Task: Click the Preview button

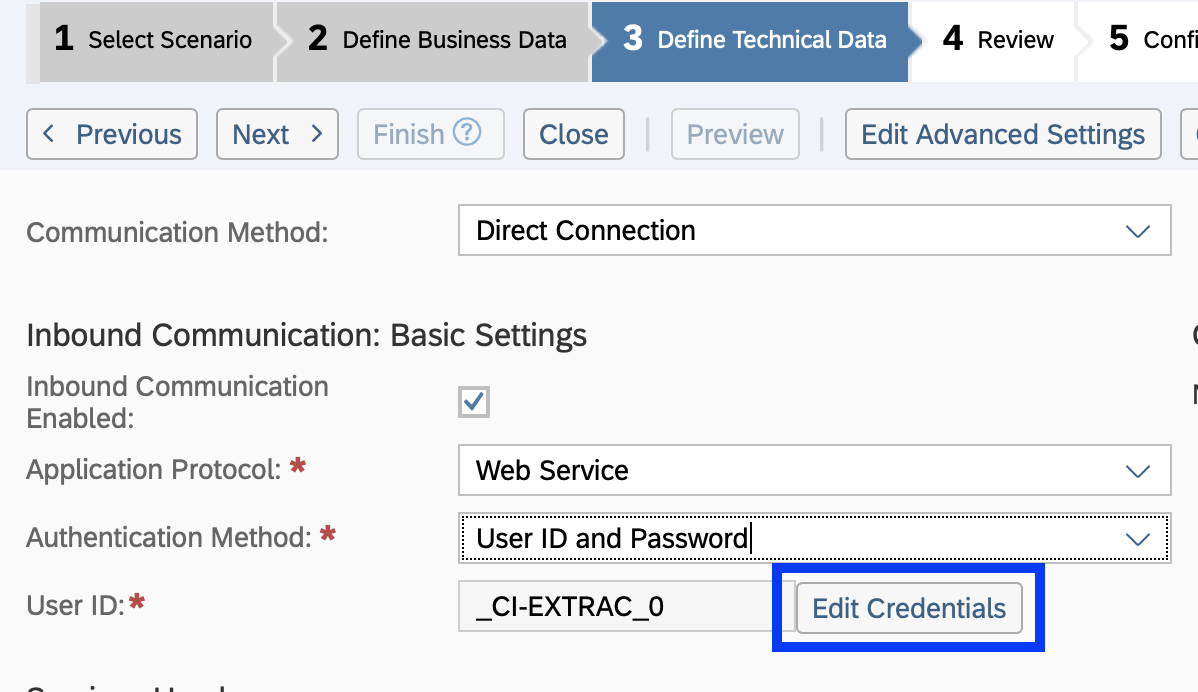Action: 734,134
